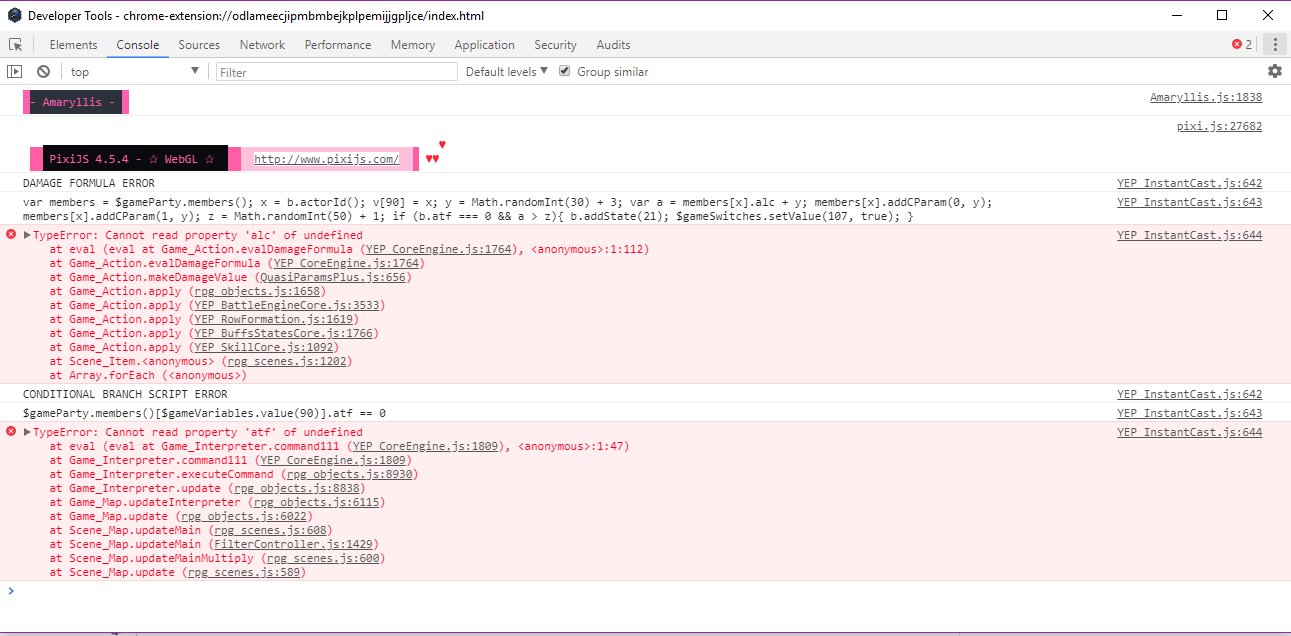Switch to the Elements tab

74,45
